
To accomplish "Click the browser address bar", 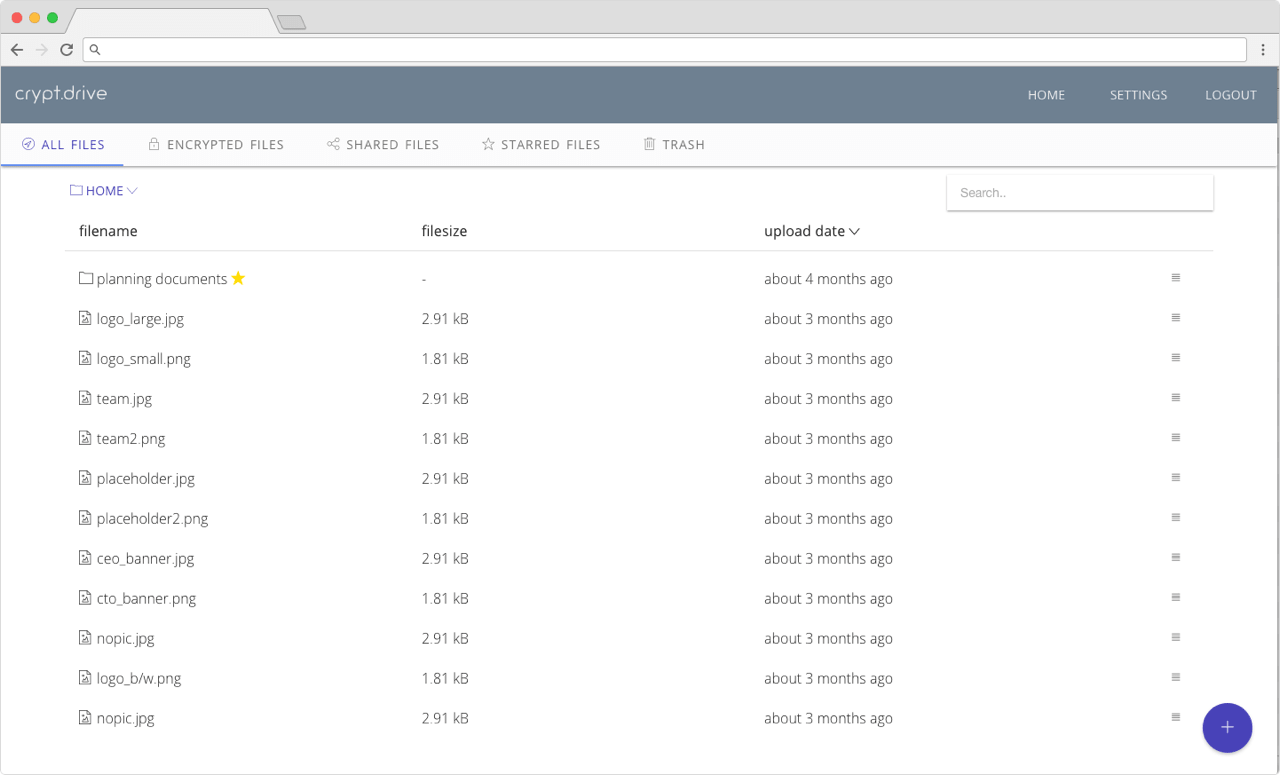I will coord(665,49).
